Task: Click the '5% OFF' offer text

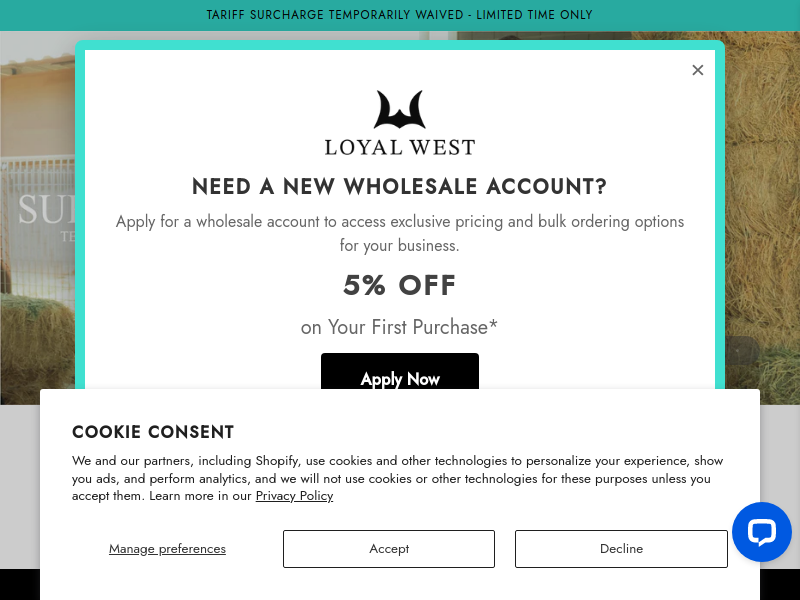Action: tap(400, 286)
